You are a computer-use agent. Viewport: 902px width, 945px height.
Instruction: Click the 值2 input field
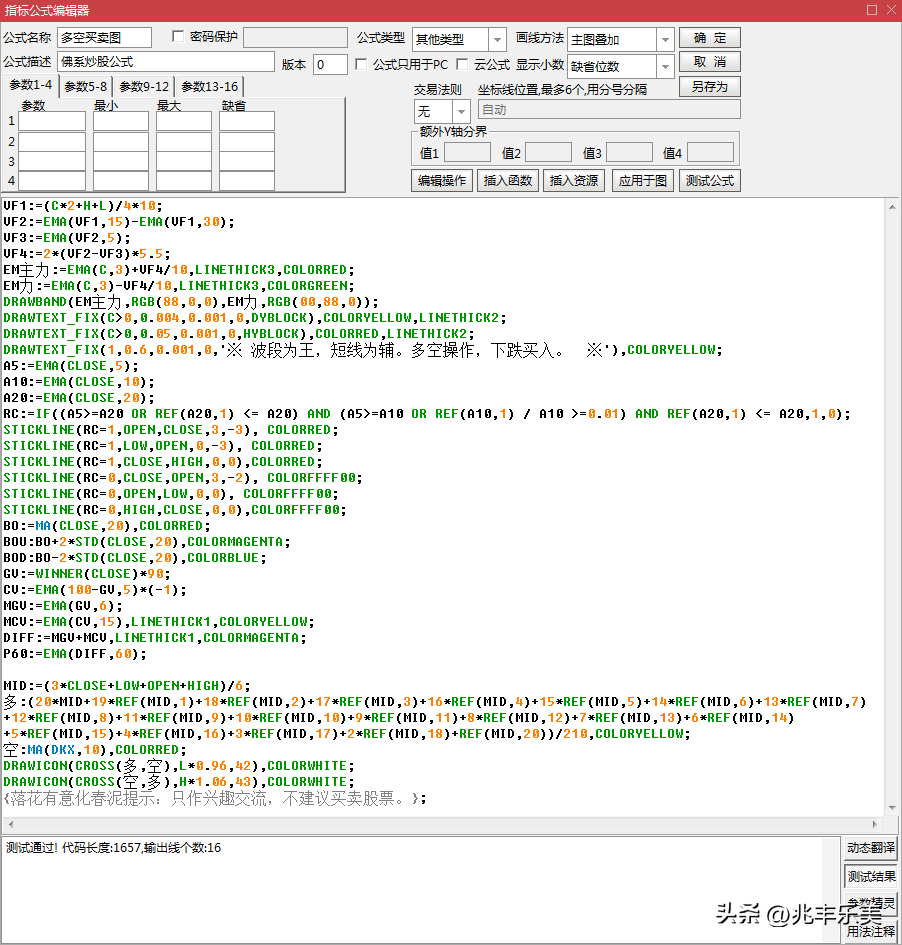(548, 152)
